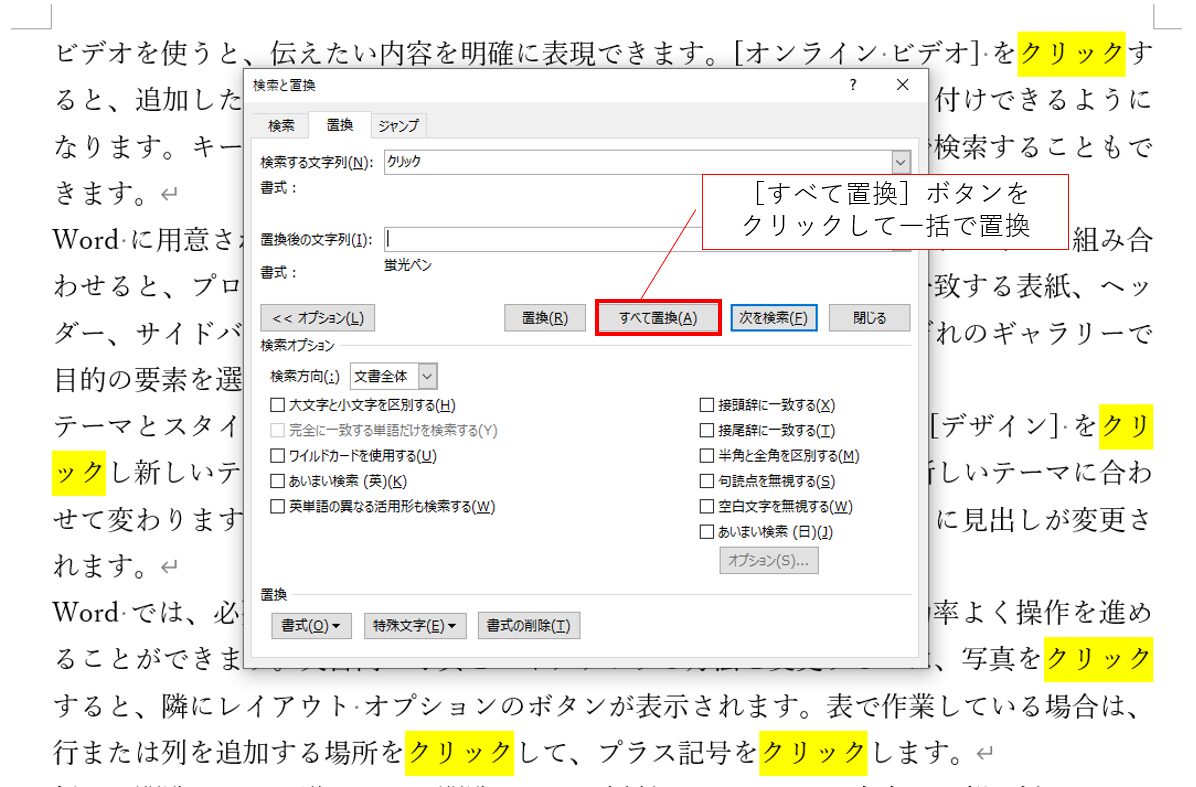This screenshot has height=787, width=1196.
Task: Click the help question mark icon
Action: (x=852, y=85)
